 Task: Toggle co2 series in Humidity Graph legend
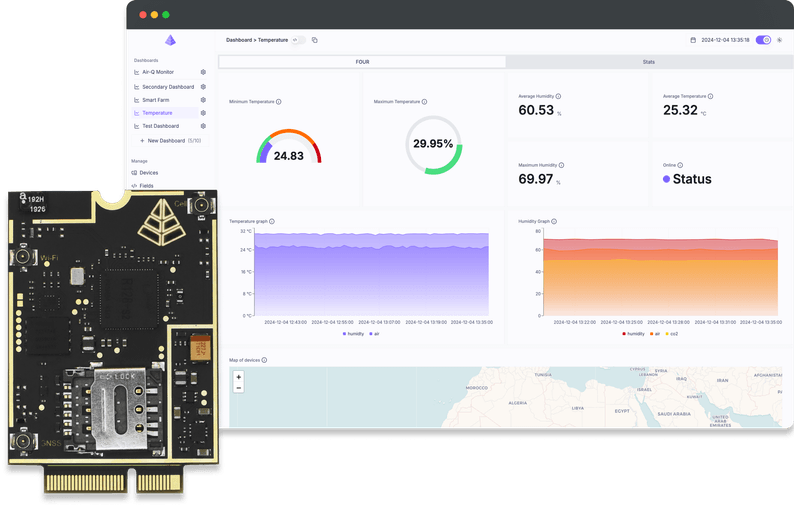tap(672, 334)
